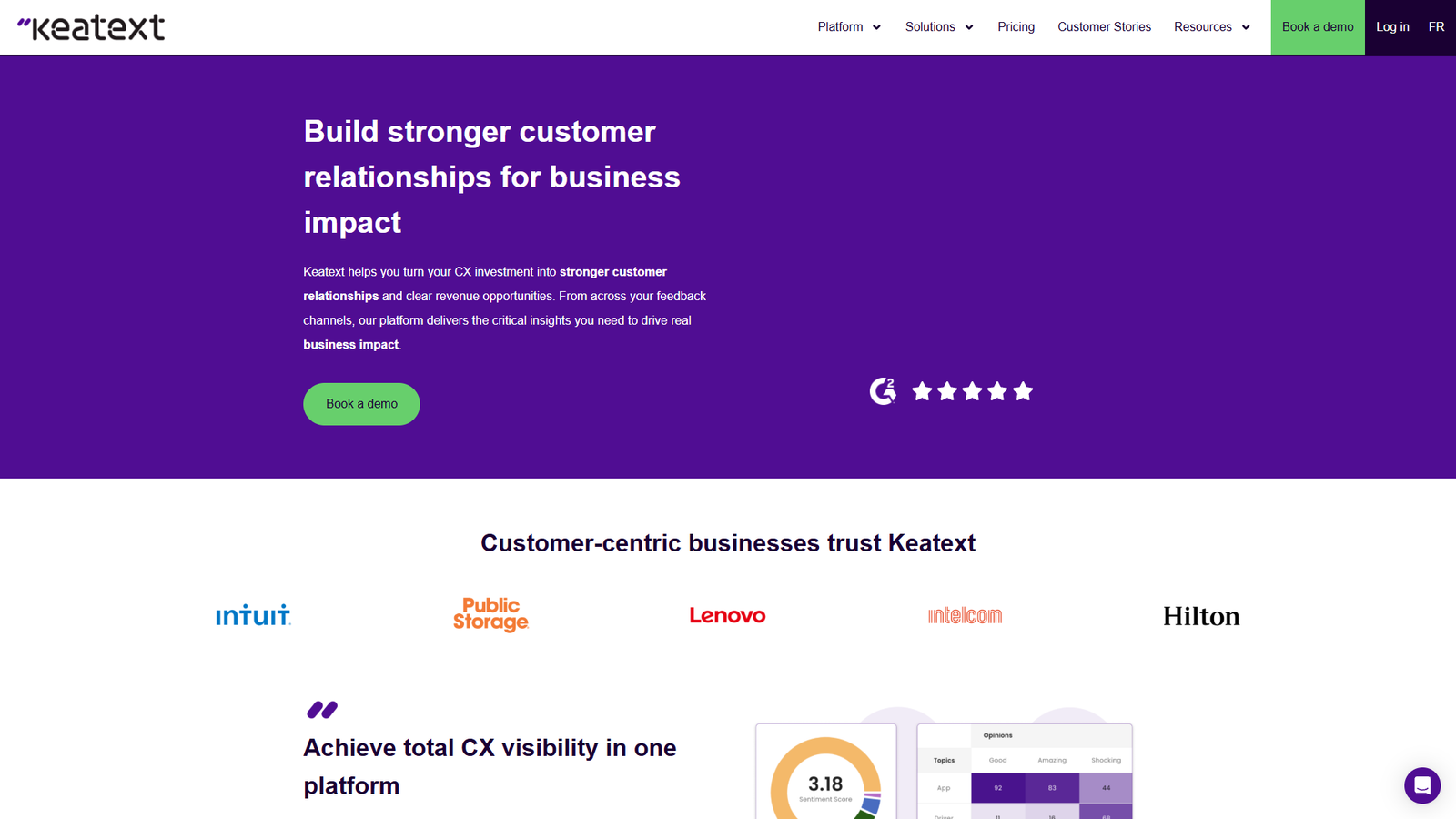Click the Keatext logo
Screen dimensions: 1456x819
tap(91, 26)
